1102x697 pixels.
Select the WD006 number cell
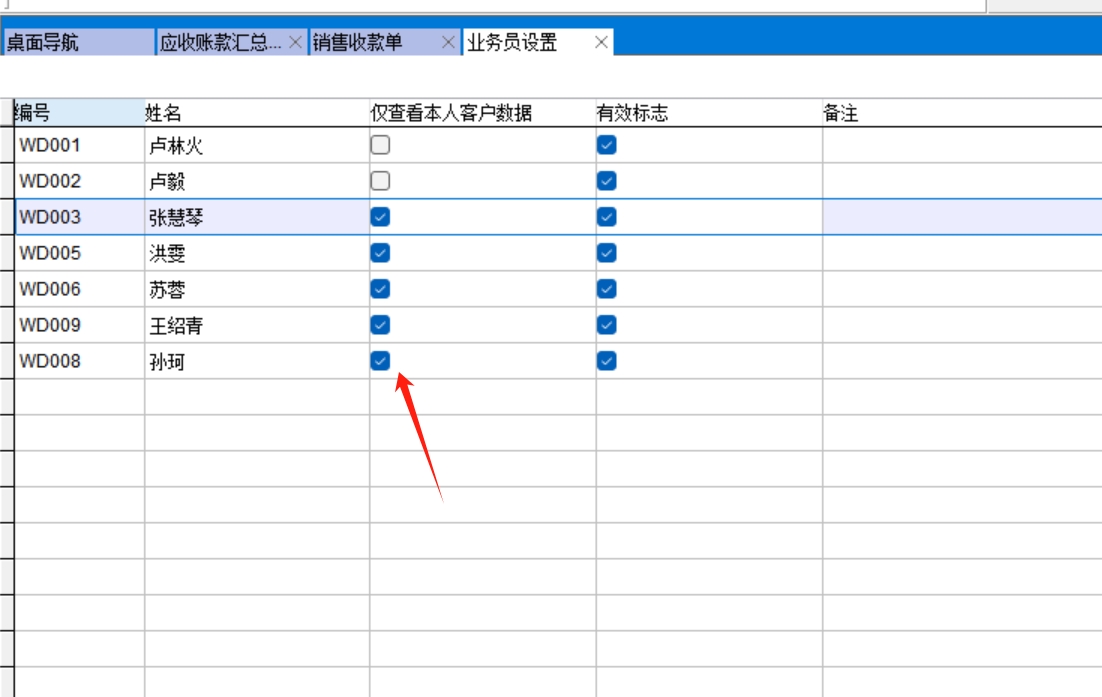tap(78, 289)
